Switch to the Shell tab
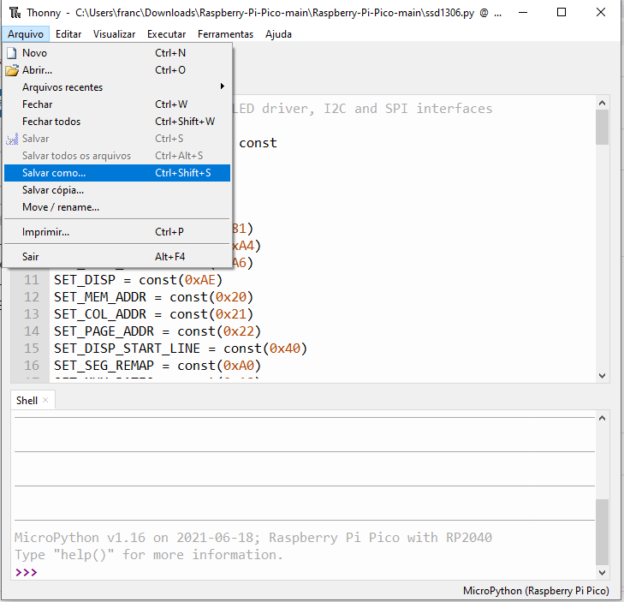Screen dimensions: 624x602 (27, 400)
